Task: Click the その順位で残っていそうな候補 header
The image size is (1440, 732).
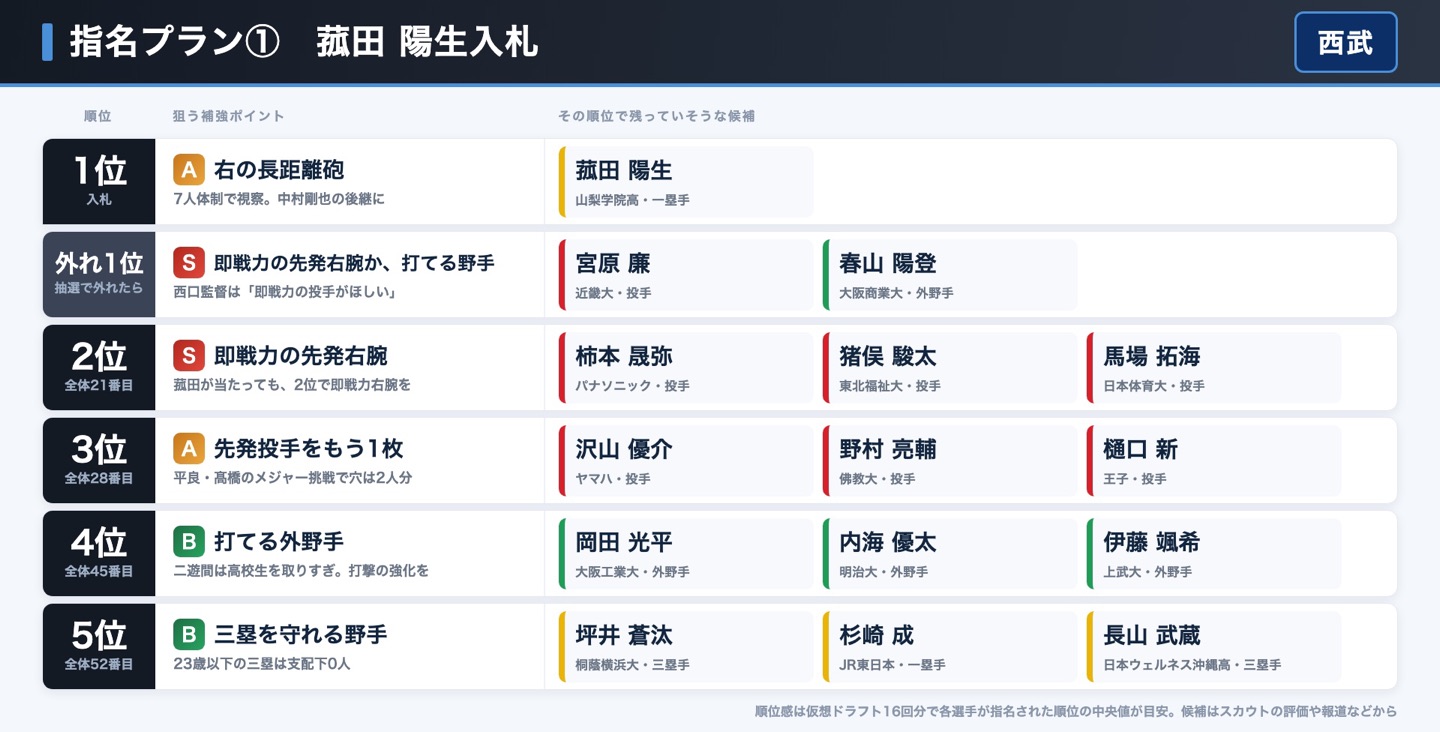Action: [656, 116]
